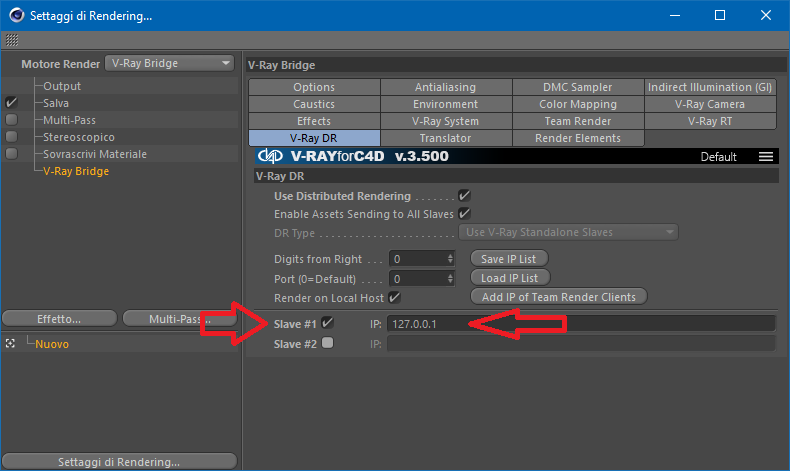
Task: Select the V-Ray DR tab
Action: point(314,138)
